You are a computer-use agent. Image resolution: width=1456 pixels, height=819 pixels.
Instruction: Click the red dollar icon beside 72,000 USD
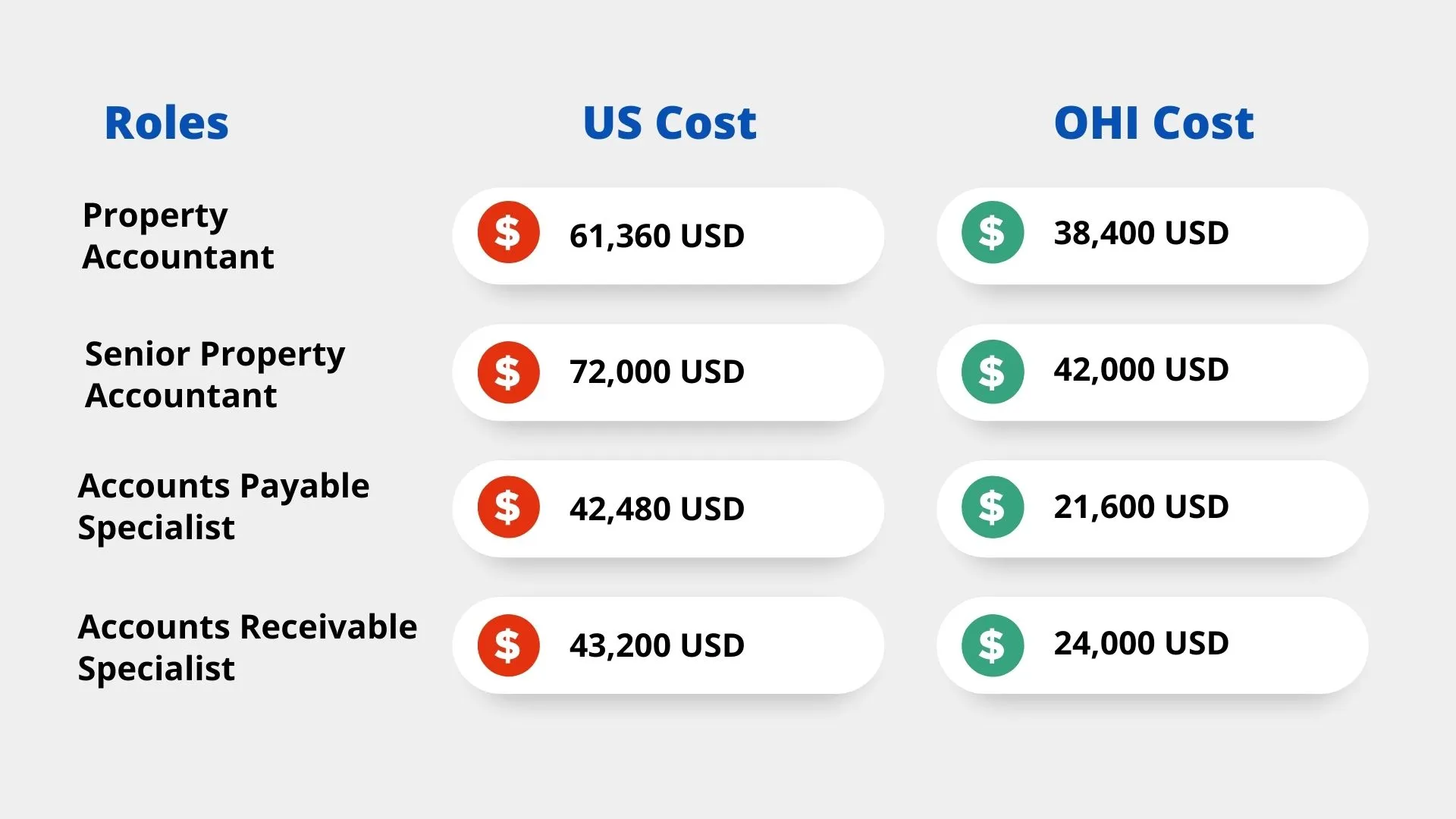click(x=508, y=372)
